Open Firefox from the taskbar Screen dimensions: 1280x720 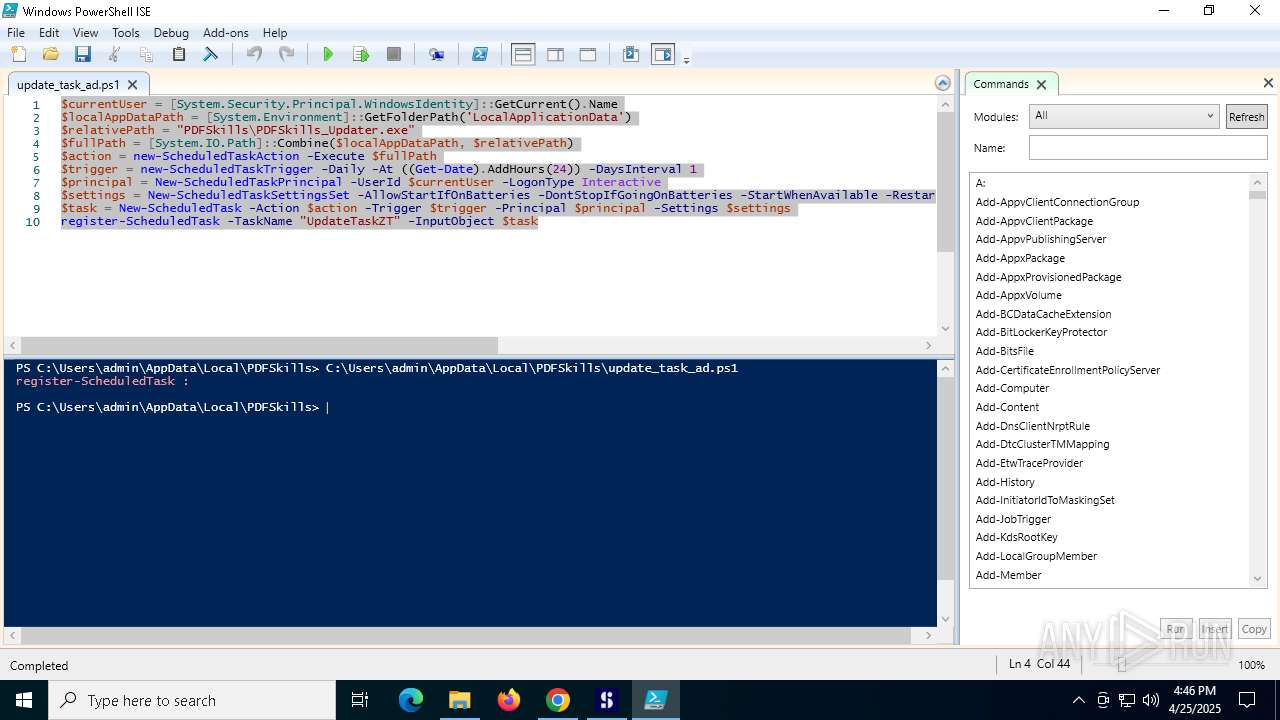pyautogui.click(x=509, y=700)
